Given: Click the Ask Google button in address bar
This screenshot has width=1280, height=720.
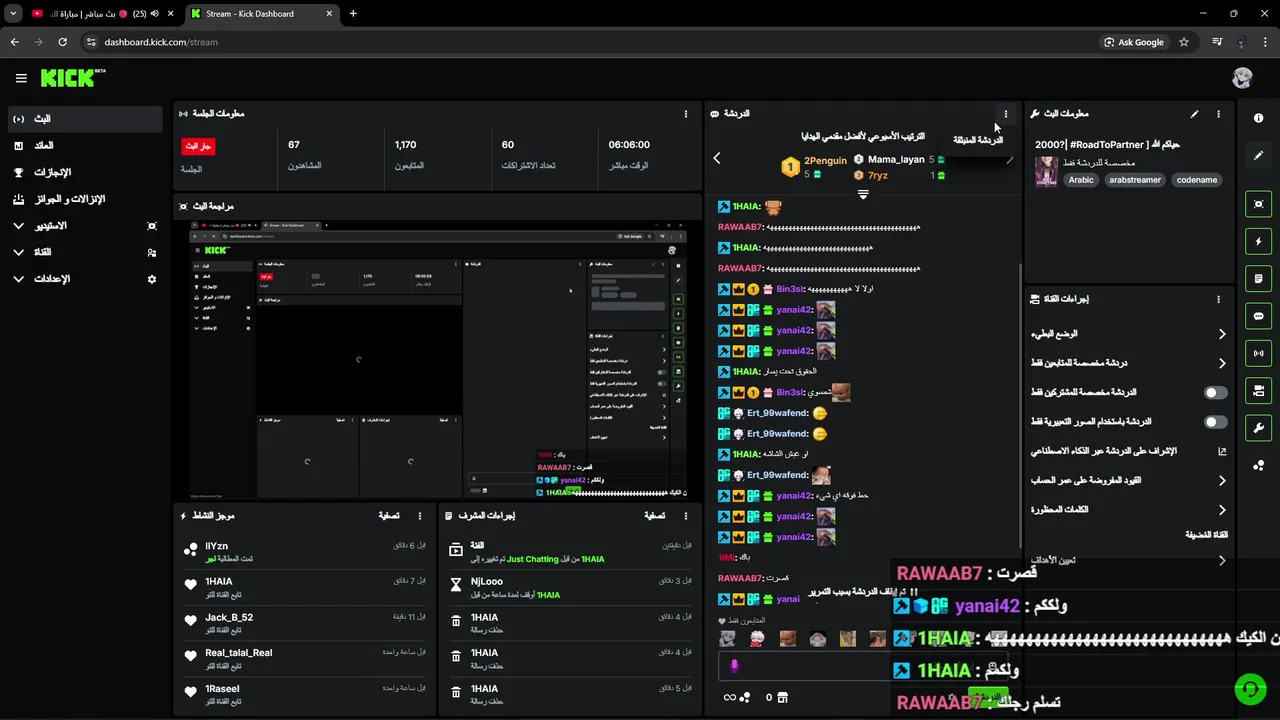Looking at the screenshot, I should [1133, 42].
